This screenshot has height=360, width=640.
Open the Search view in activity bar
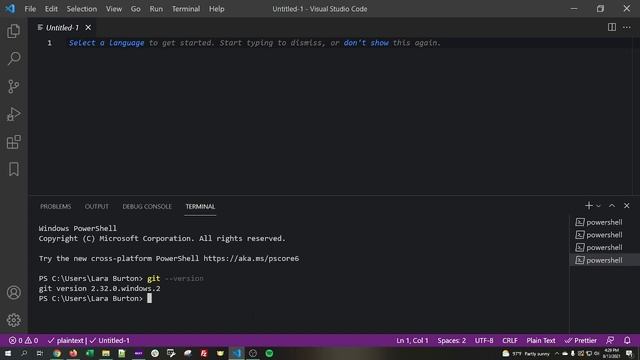pyautogui.click(x=13, y=58)
